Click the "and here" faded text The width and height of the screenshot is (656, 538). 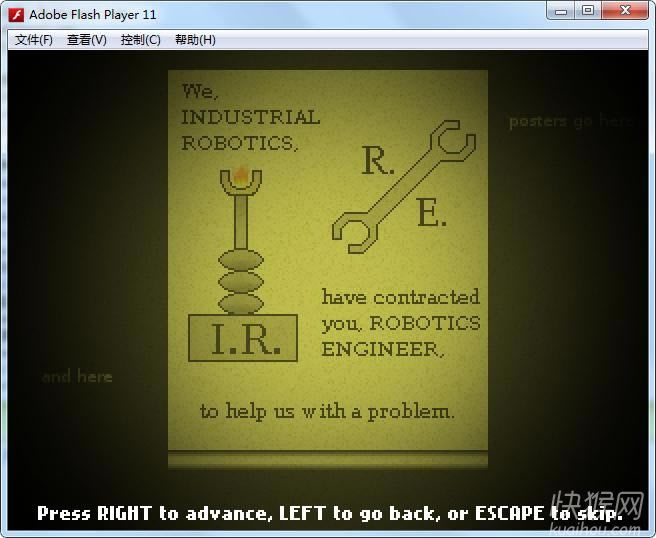(x=77, y=377)
